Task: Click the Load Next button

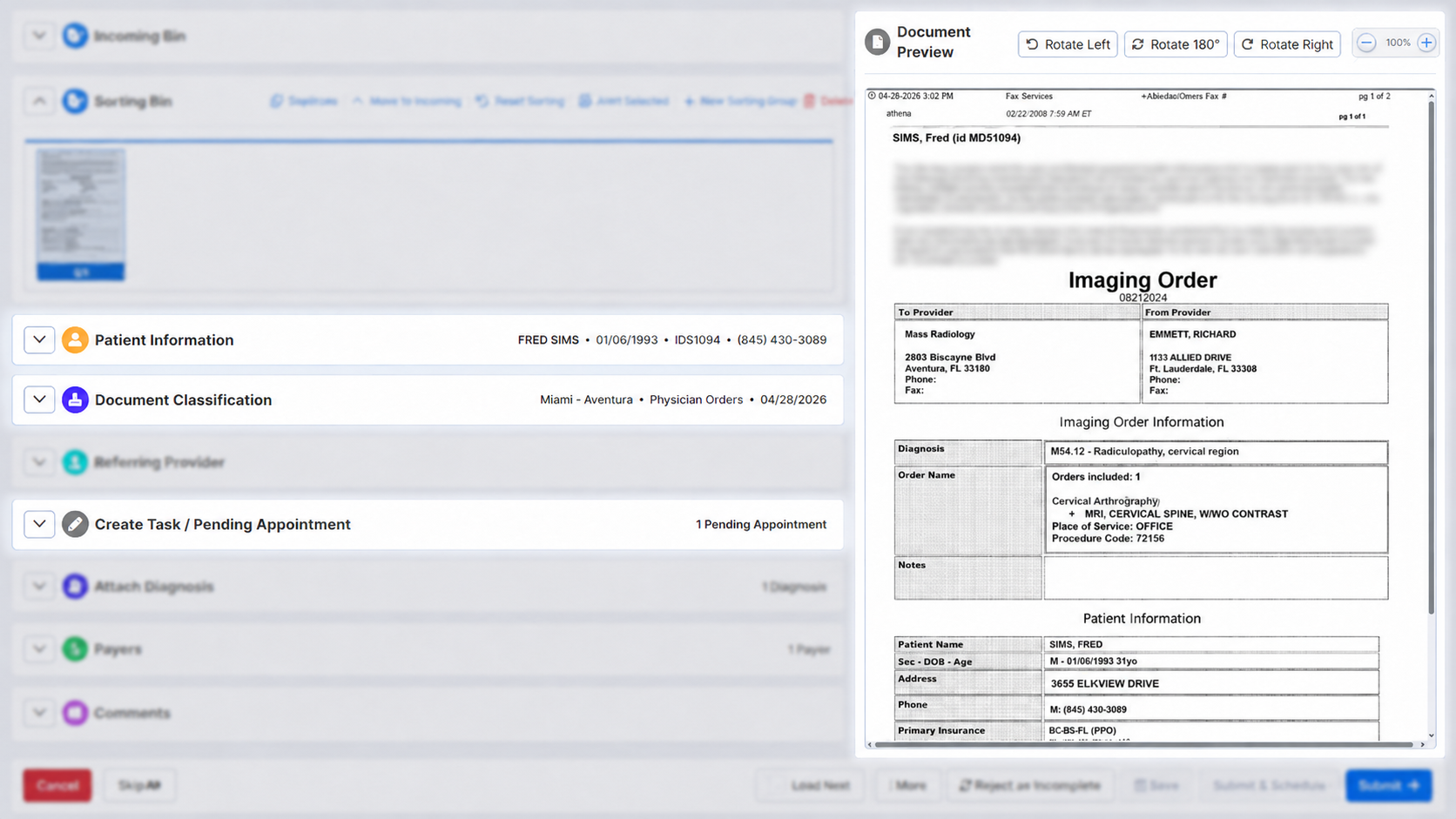Action: pyautogui.click(x=810, y=785)
